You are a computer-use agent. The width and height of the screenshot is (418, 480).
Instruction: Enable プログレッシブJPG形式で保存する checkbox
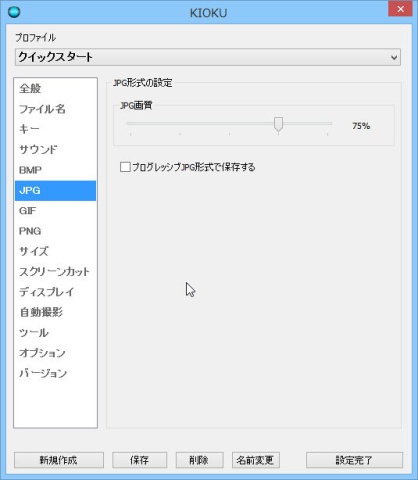tap(125, 167)
